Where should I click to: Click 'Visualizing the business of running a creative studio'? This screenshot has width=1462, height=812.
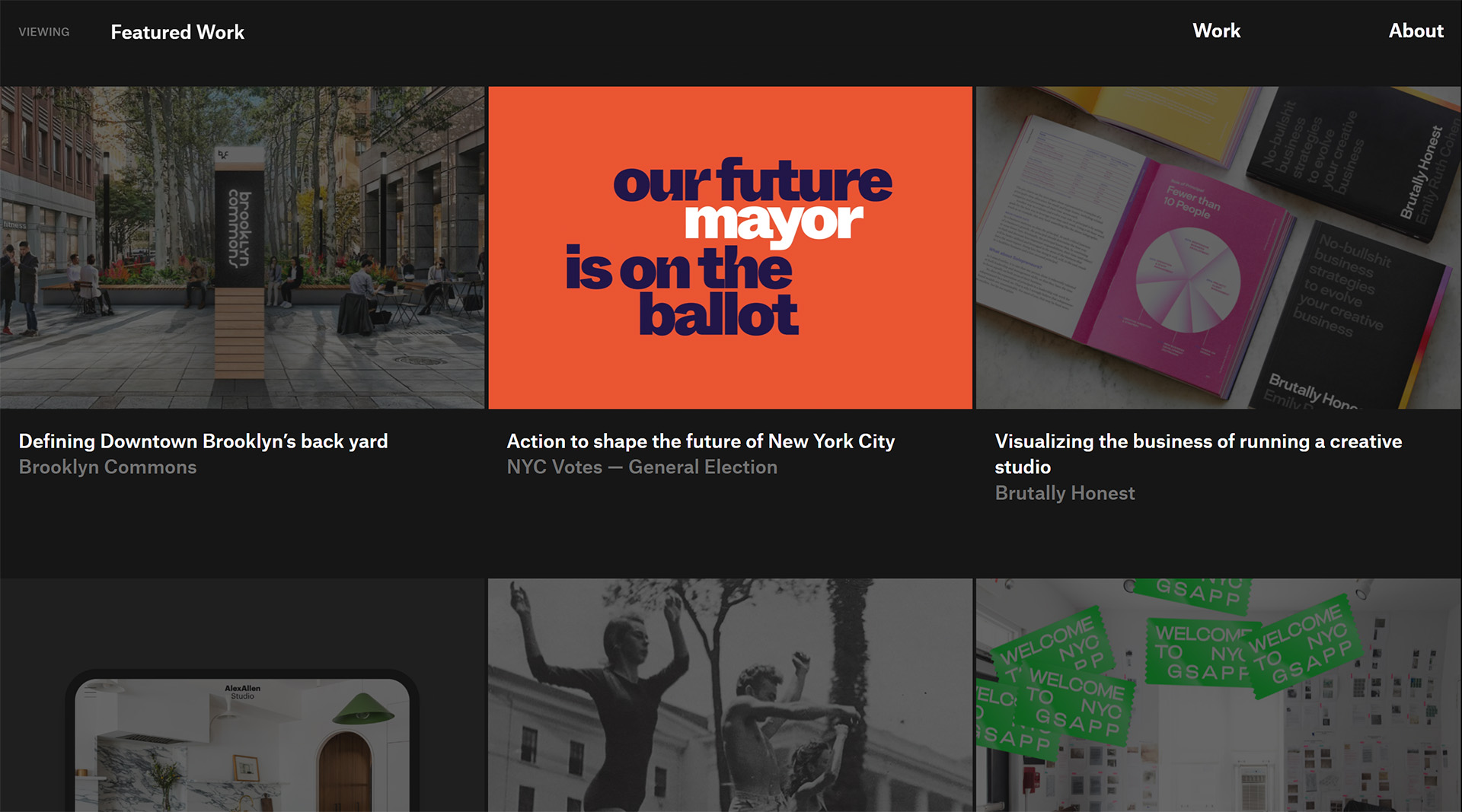pos(1199,454)
